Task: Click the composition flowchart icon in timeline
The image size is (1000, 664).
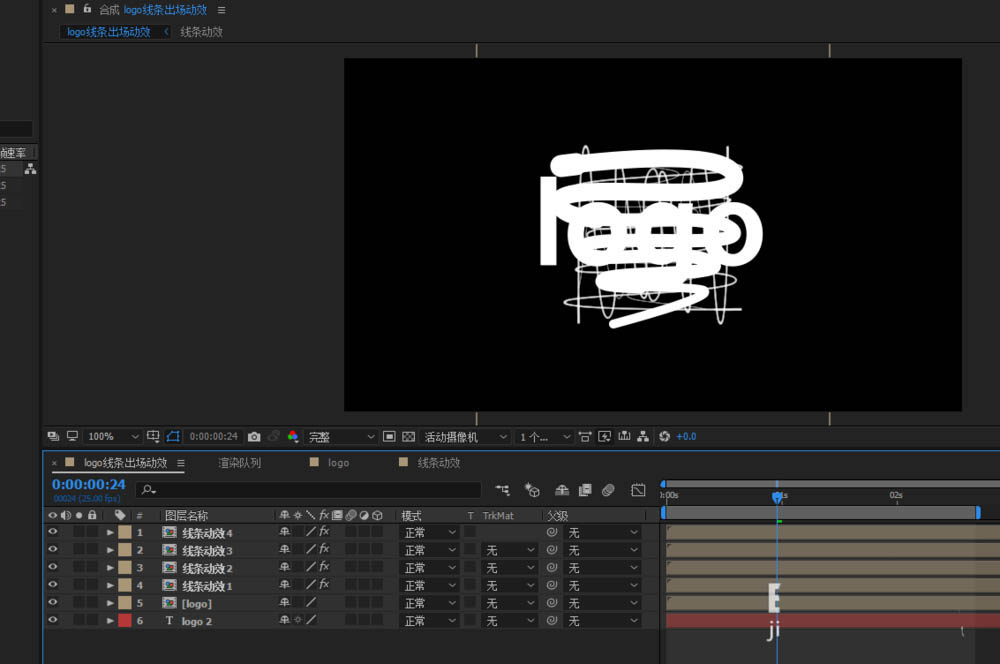Action: (502, 490)
